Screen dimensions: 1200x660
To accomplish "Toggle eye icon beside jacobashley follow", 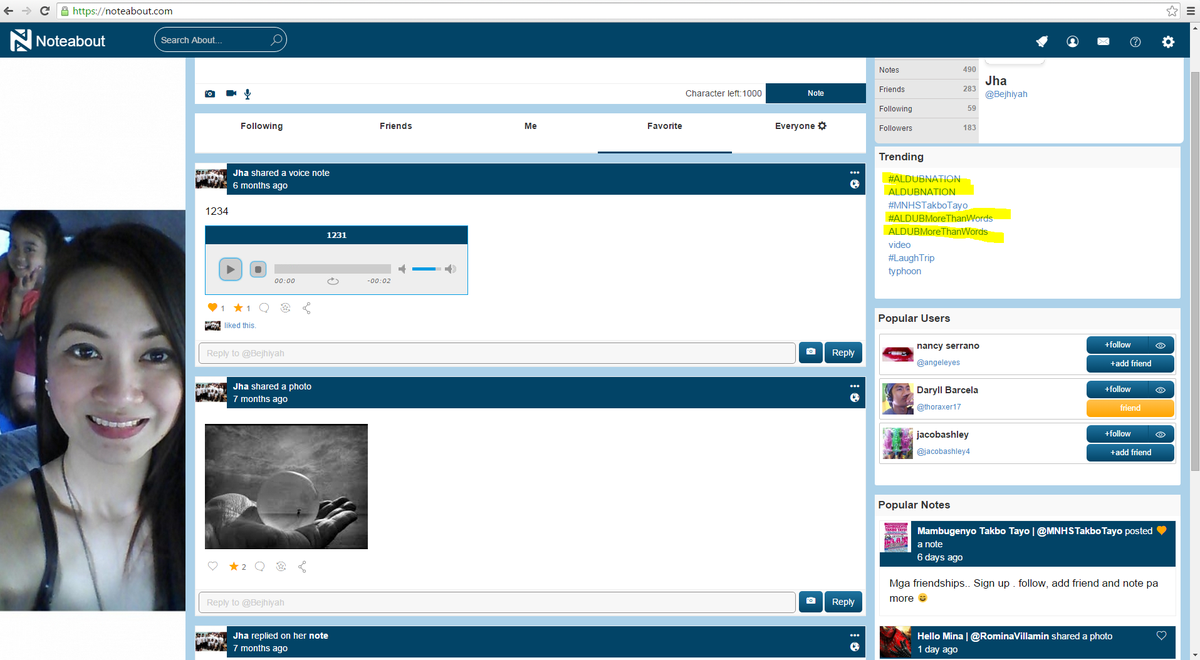I will click(1161, 434).
